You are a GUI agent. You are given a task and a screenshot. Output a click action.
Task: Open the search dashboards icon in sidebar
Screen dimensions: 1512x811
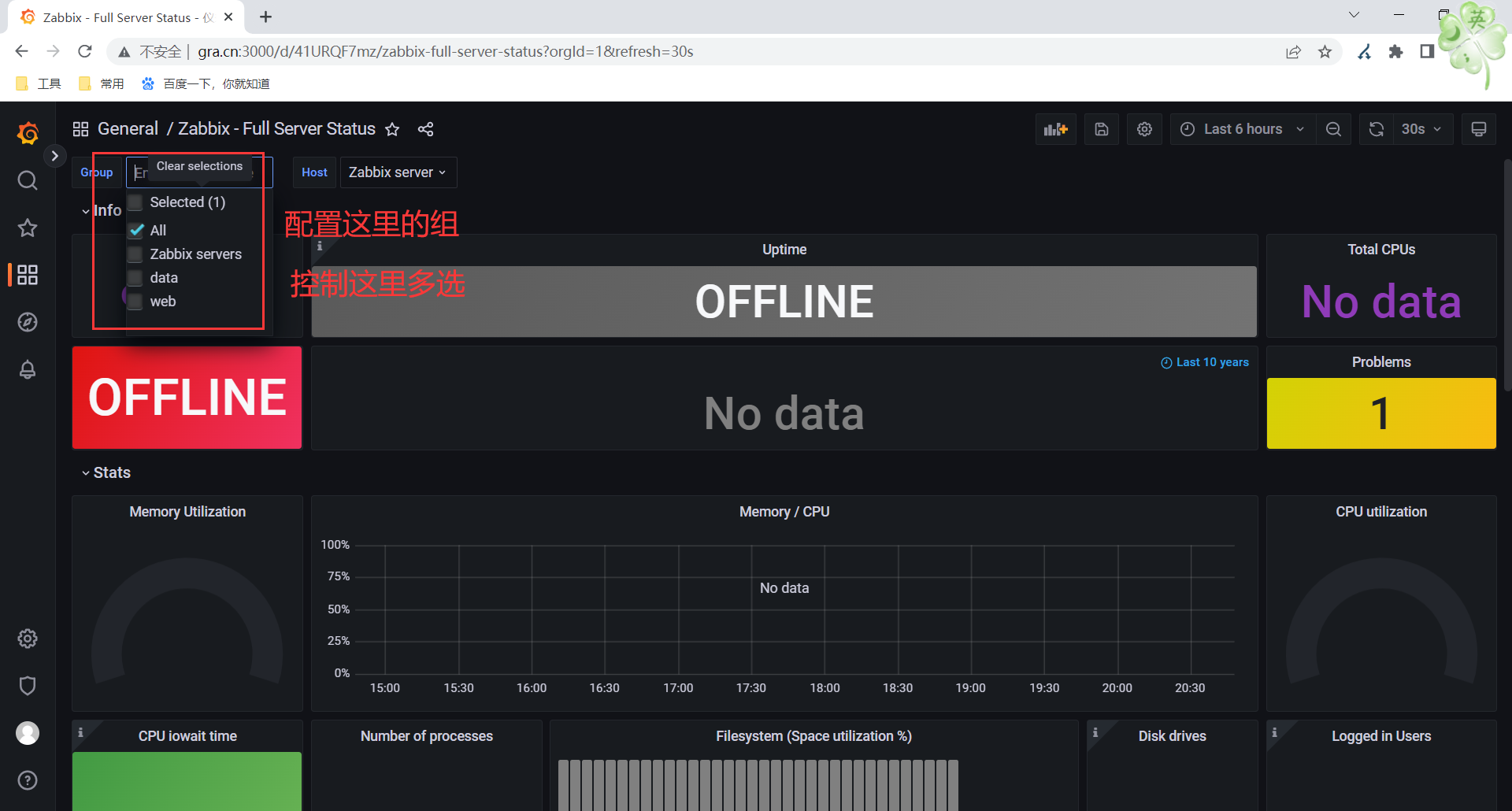(x=28, y=180)
